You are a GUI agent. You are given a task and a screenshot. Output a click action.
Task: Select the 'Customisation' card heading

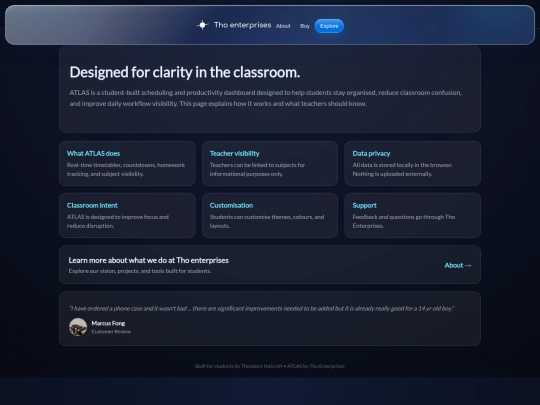pyautogui.click(x=231, y=206)
